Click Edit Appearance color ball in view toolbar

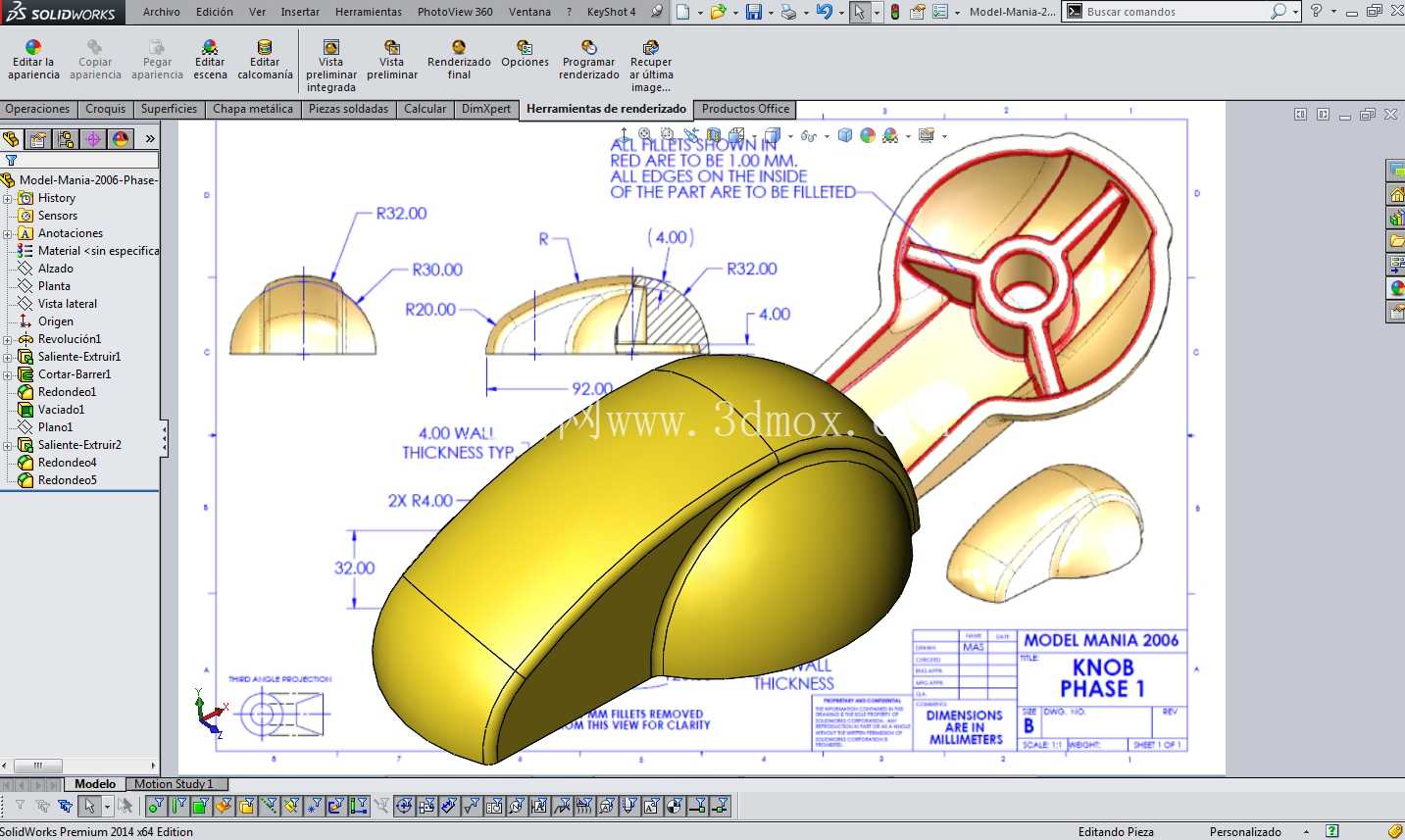tap(868, 135)
